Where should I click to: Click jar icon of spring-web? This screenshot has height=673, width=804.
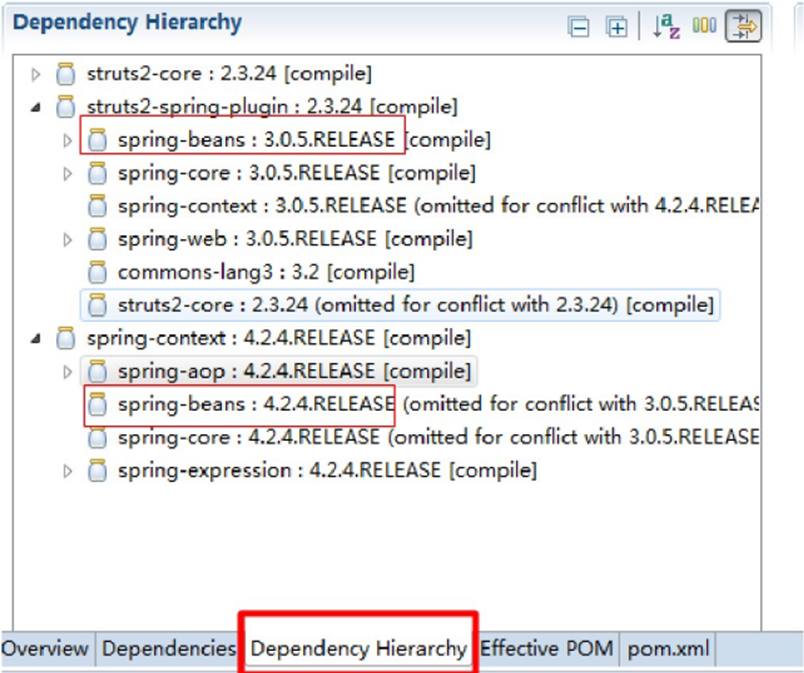click(x=97, y=239)
